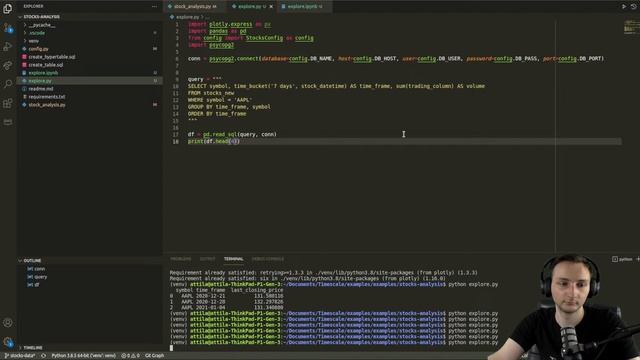Click the psycopg2.connect code line
Image resolution: width=640 pixels, height=360 pixels.
tap(396, 58)
